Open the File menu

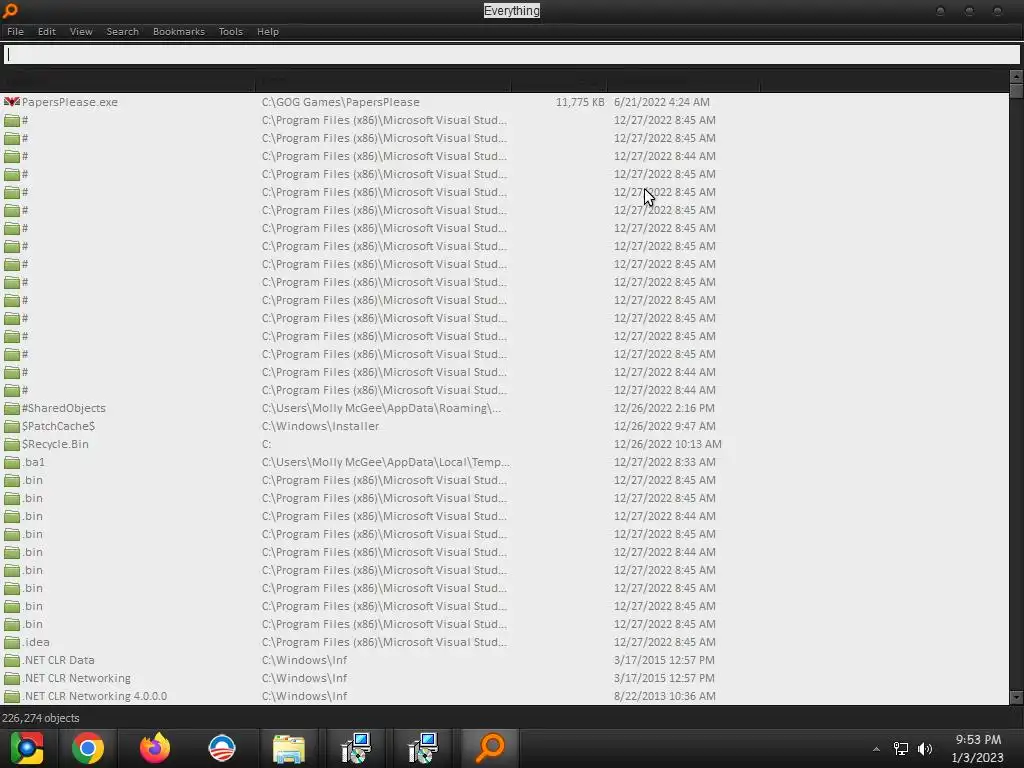[x=15, y=31]
